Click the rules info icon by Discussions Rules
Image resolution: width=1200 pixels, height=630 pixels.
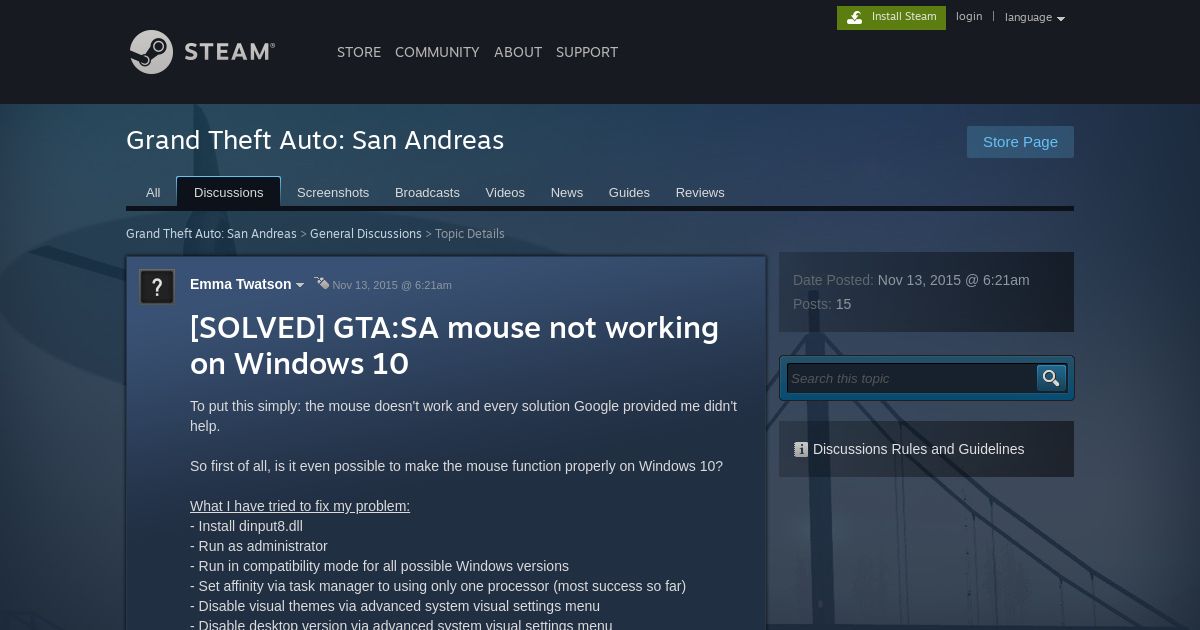point(800,450)
